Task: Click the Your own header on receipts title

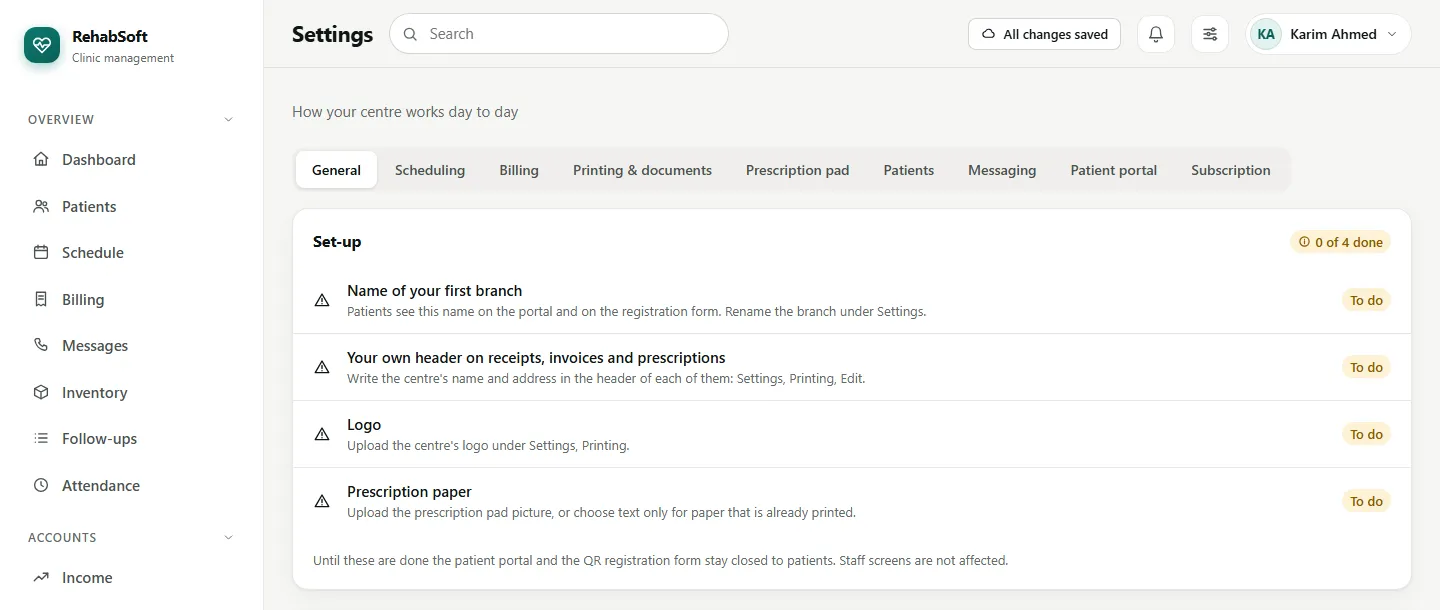Action: [536, 358]
